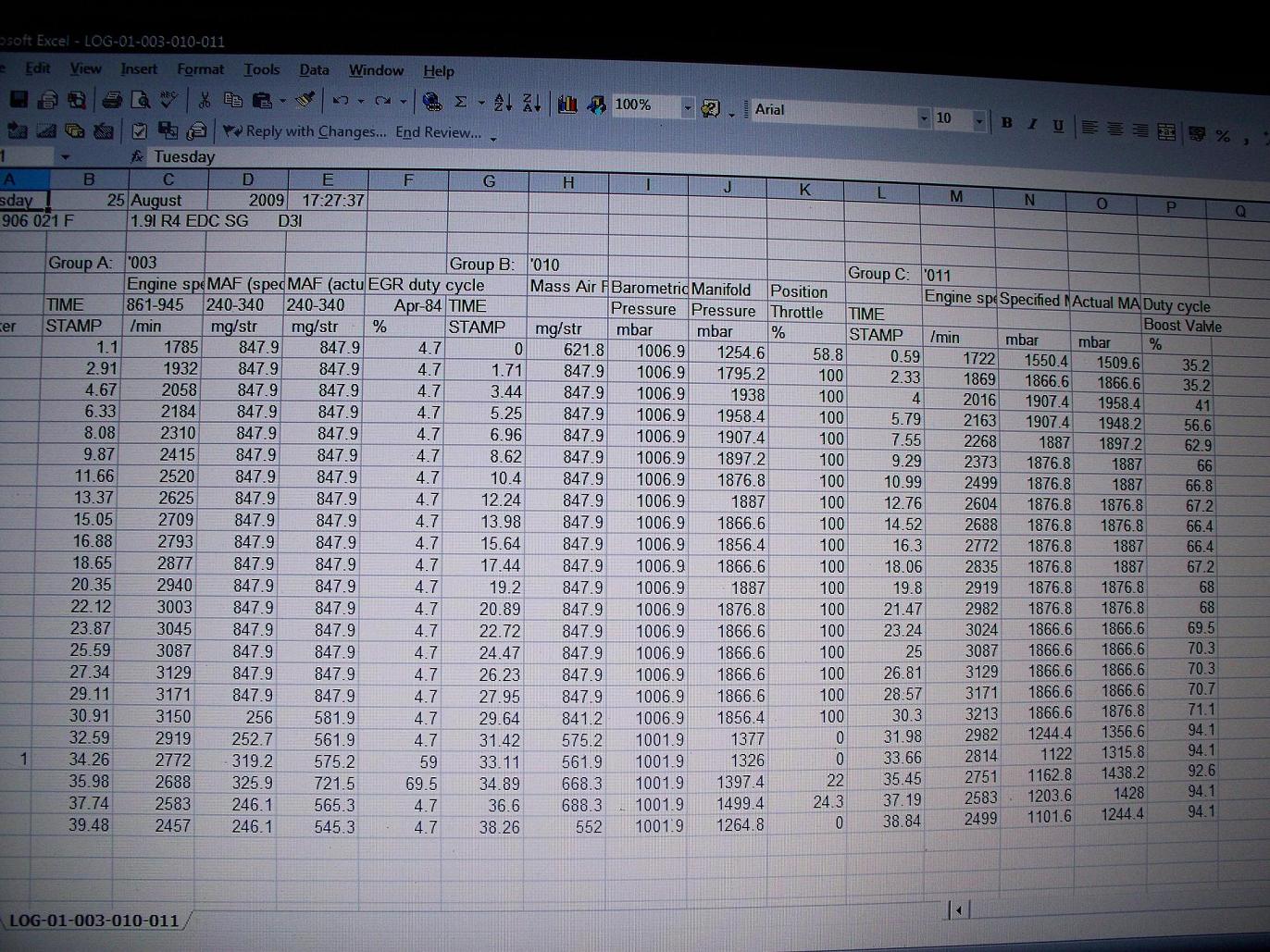Click the Cut scissors icon
The width and height of the screenshot is (1270, 952).
205,100
